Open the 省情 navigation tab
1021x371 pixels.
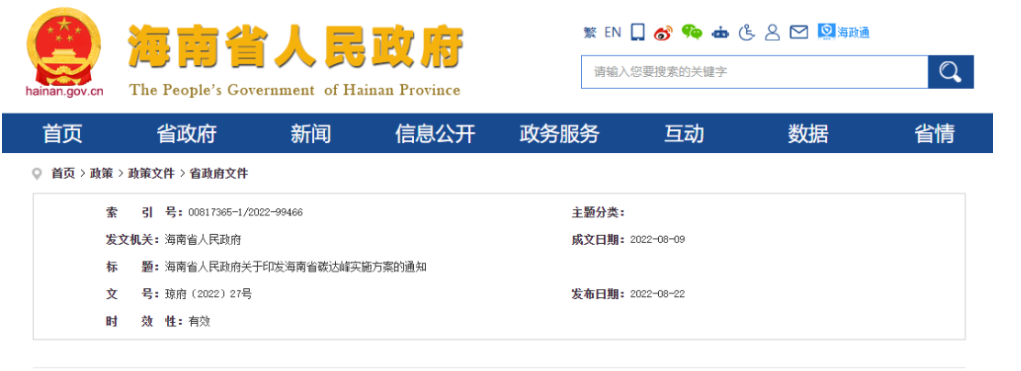tap(934, 133)
